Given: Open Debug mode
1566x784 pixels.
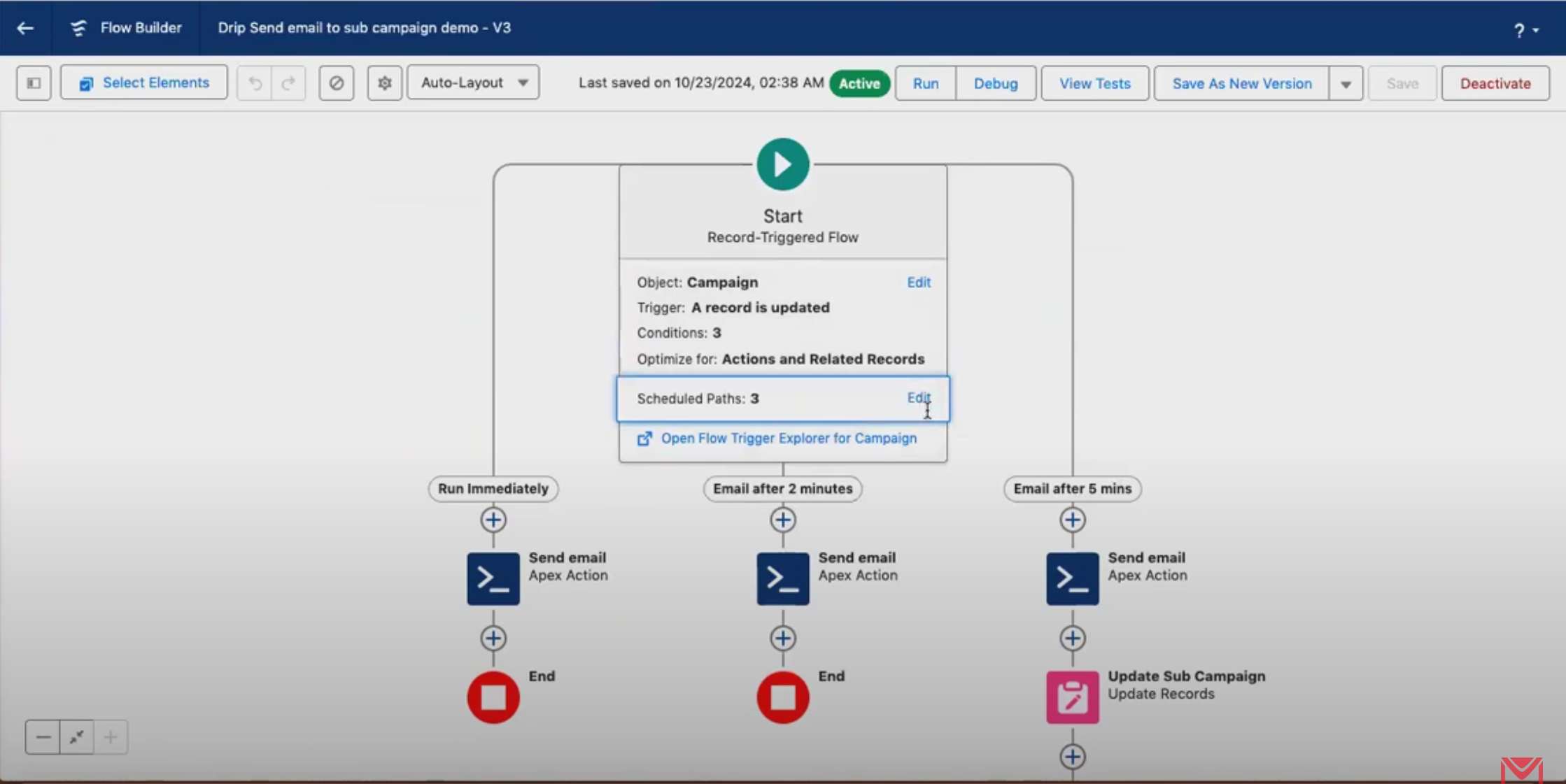Looking at the screenshot, I should [996, 84].
